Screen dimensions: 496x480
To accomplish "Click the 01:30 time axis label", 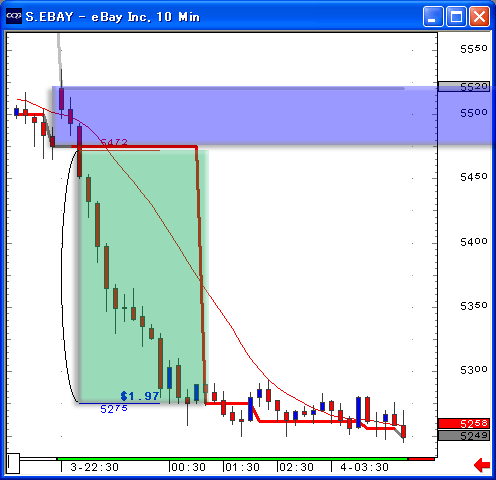I will coord(242,467).
